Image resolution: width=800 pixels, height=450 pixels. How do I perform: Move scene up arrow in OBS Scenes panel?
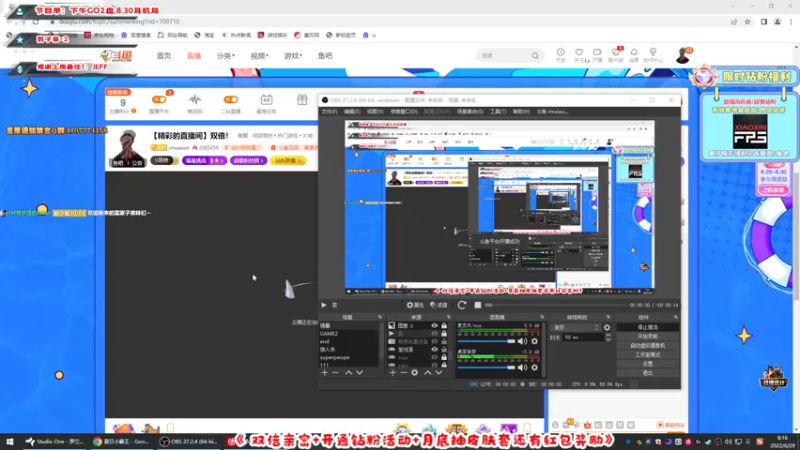tap(348, 373)
